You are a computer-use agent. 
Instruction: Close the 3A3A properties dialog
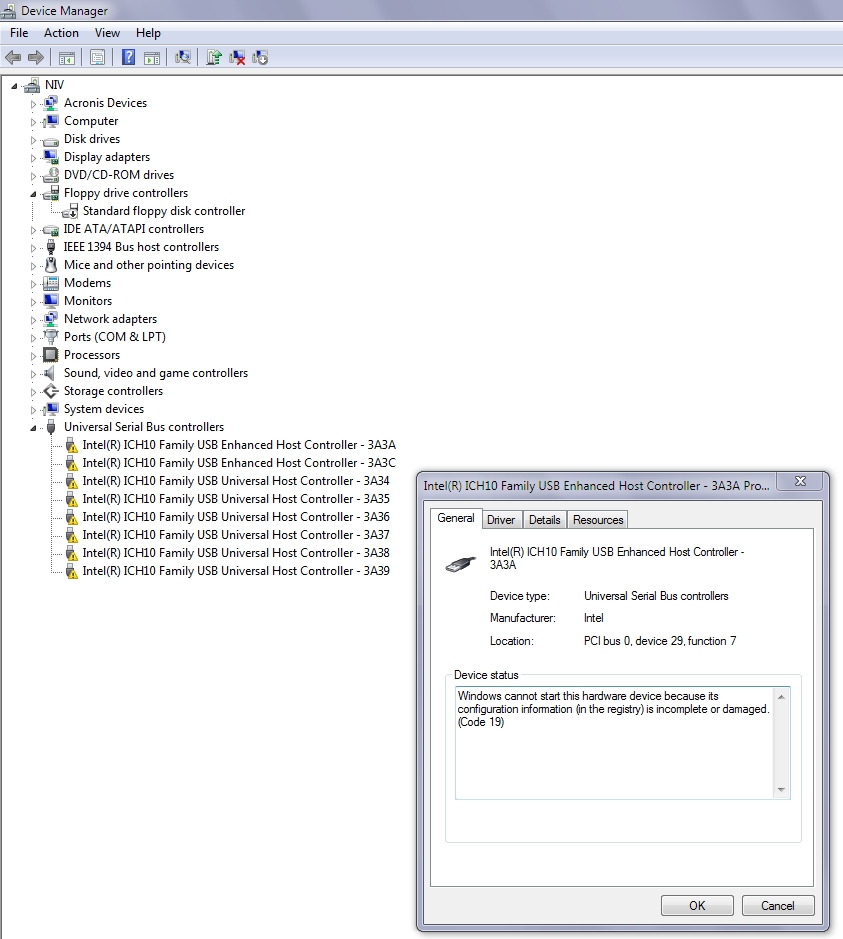800,481
